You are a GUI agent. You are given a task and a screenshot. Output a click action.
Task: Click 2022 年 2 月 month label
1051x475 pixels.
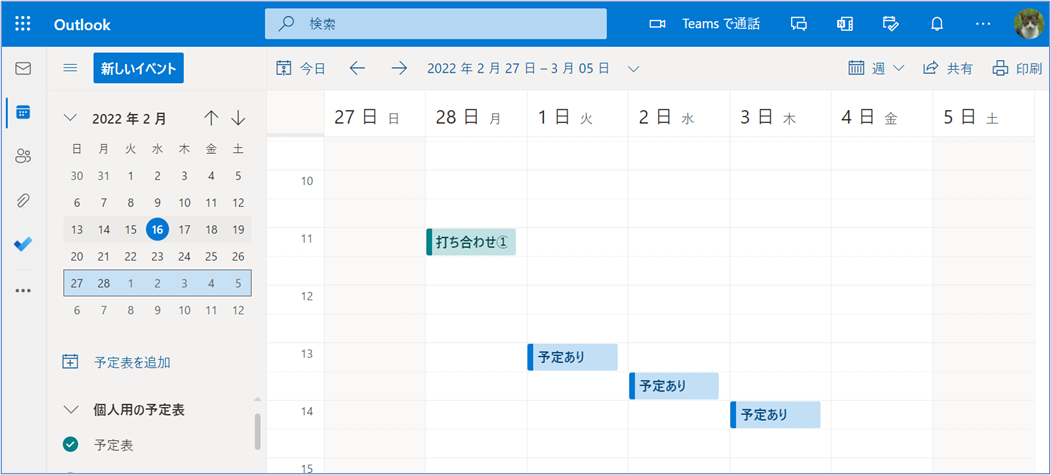tap(129, 119)
